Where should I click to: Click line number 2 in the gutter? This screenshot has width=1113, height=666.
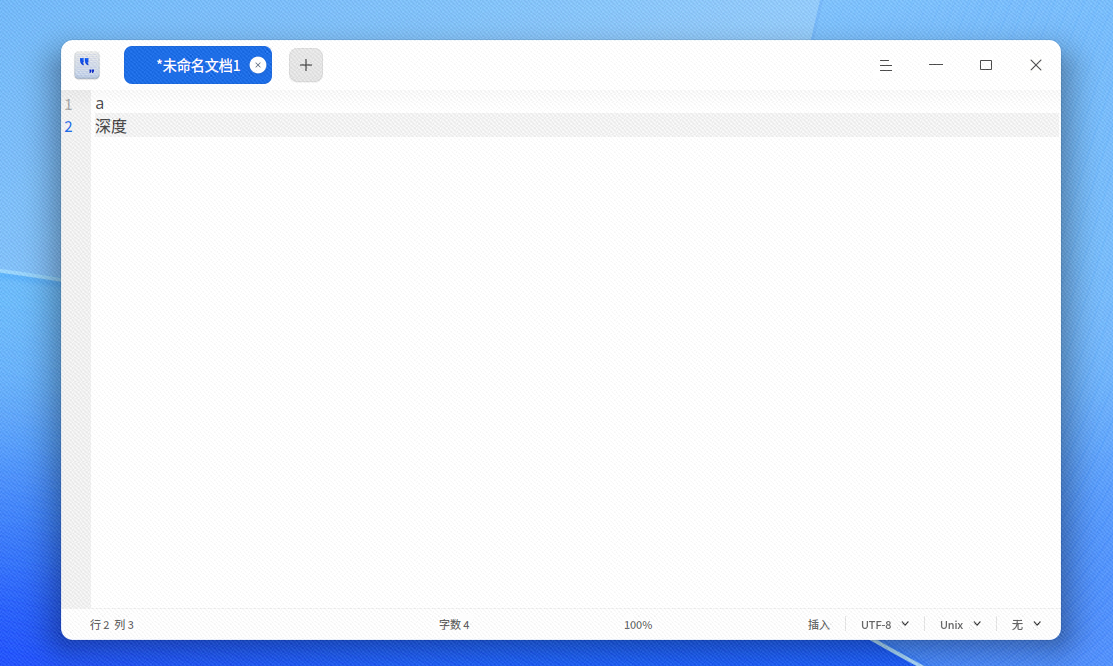[69, 126]
